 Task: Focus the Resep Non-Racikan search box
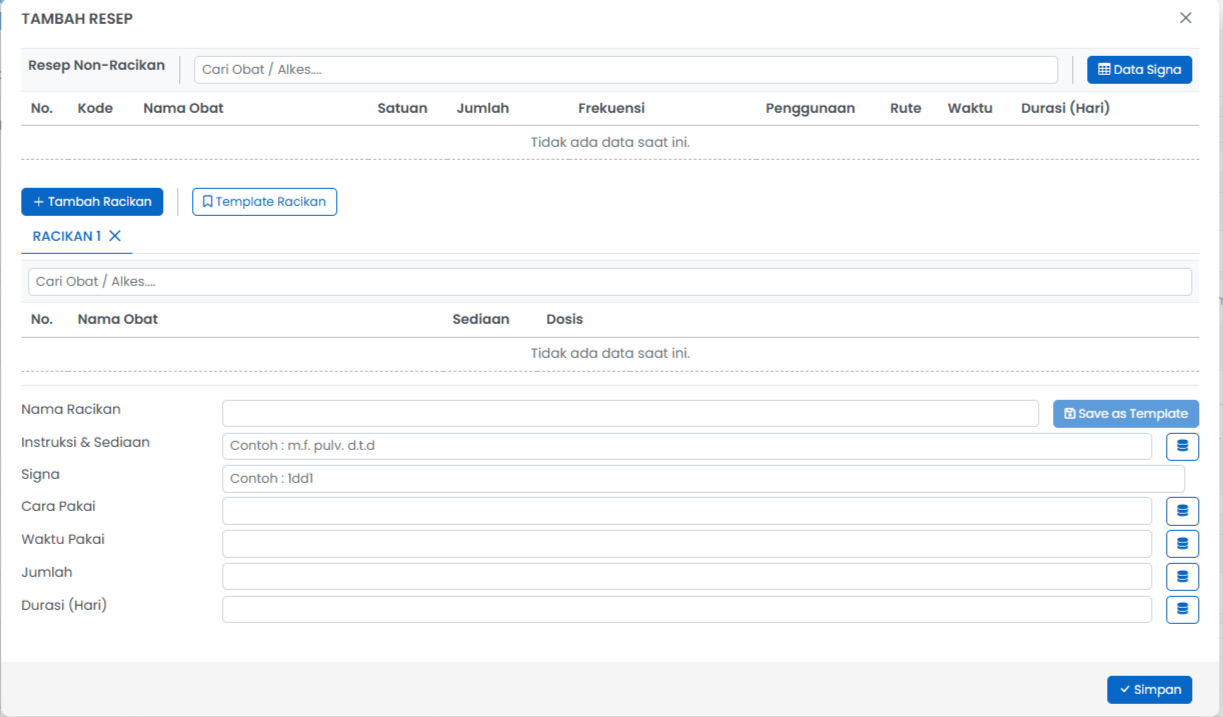(x=625, y=70)
